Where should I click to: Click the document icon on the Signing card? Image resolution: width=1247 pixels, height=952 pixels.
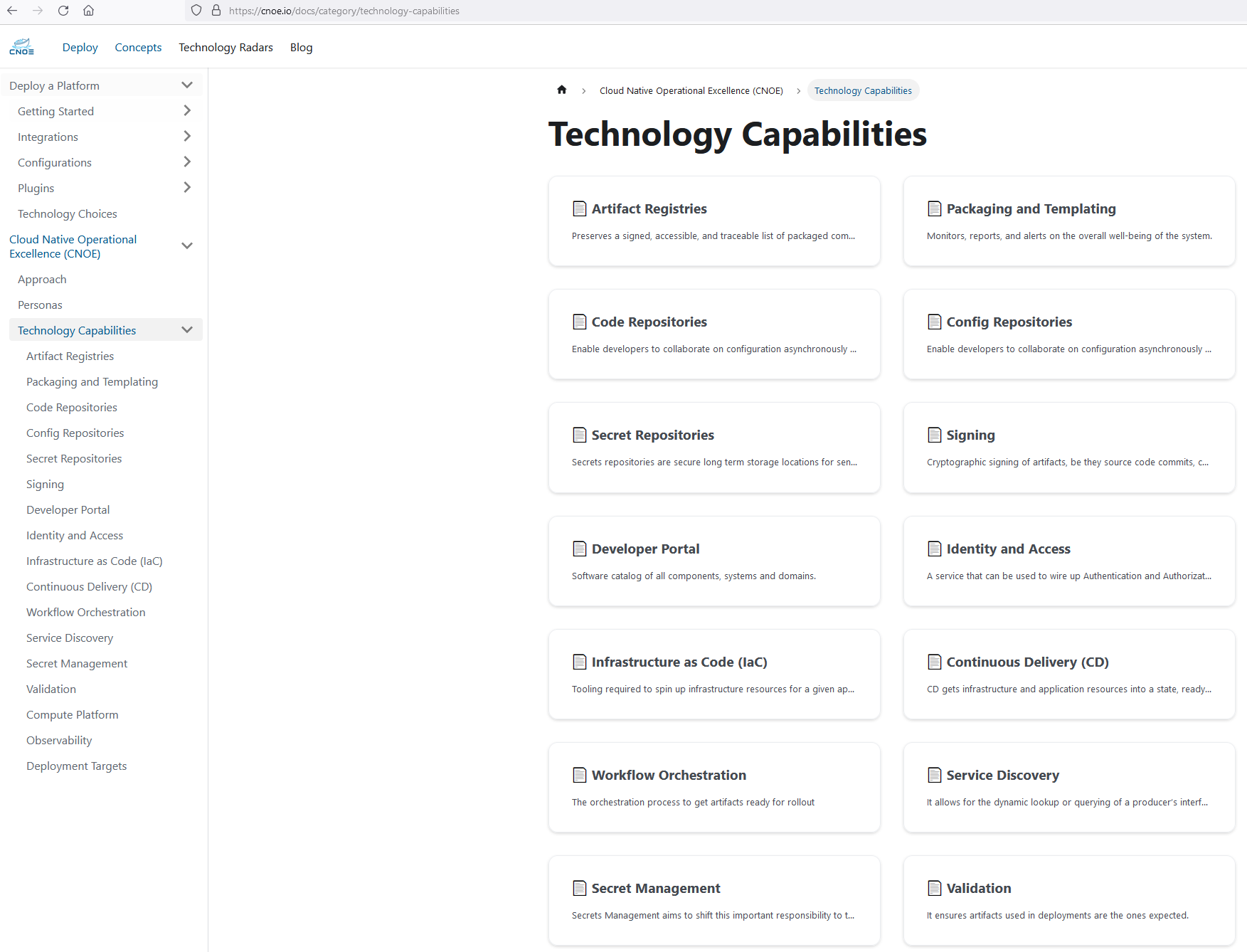tap(935, 435)
